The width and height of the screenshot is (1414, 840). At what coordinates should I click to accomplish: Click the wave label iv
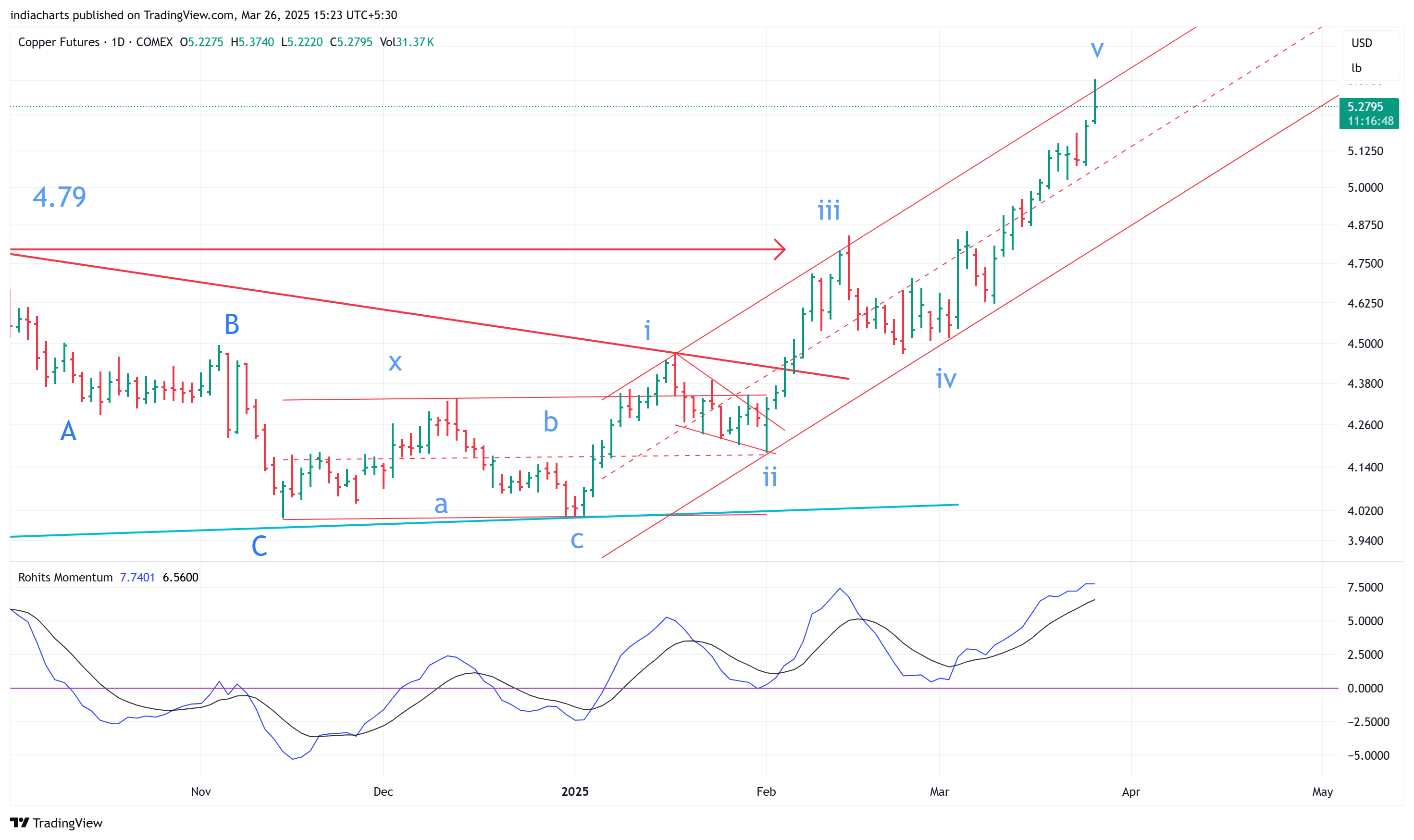click(946, 378)
